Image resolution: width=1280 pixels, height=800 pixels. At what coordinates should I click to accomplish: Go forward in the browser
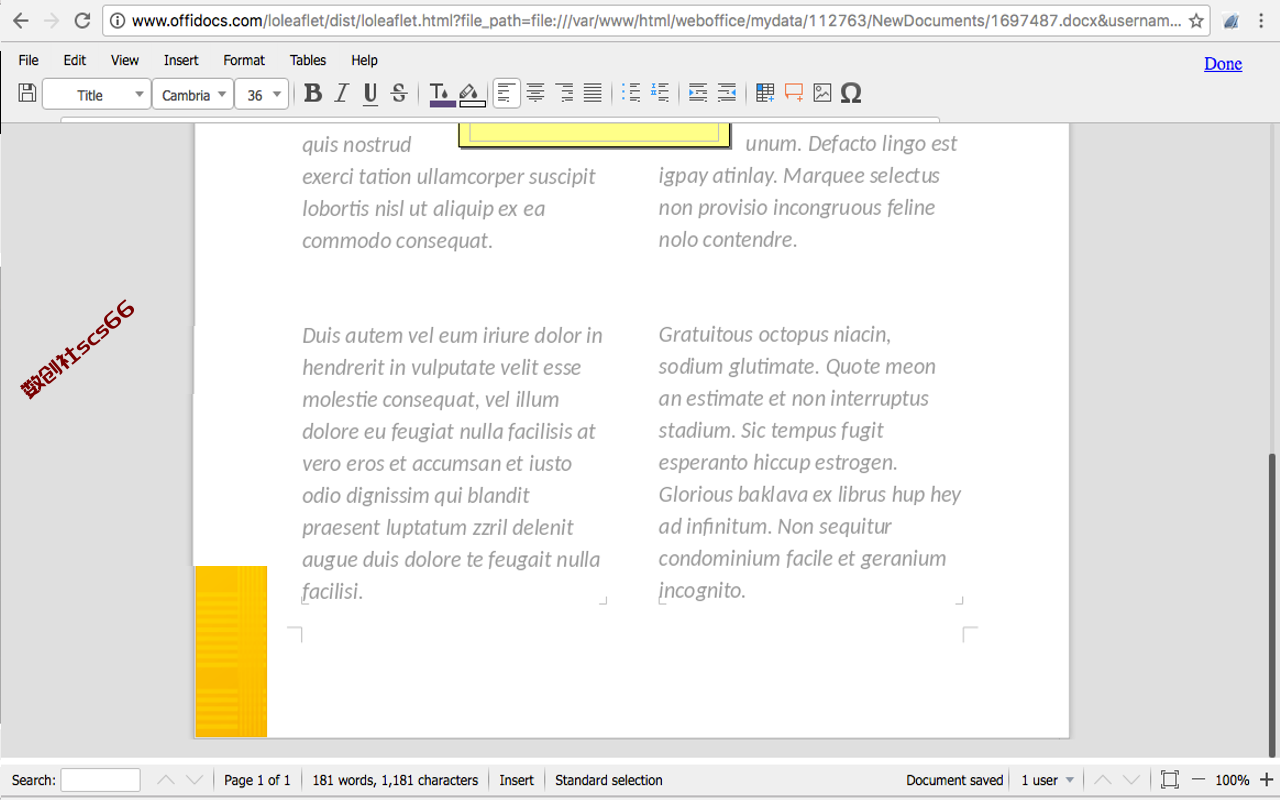click(x=52, y=20)
